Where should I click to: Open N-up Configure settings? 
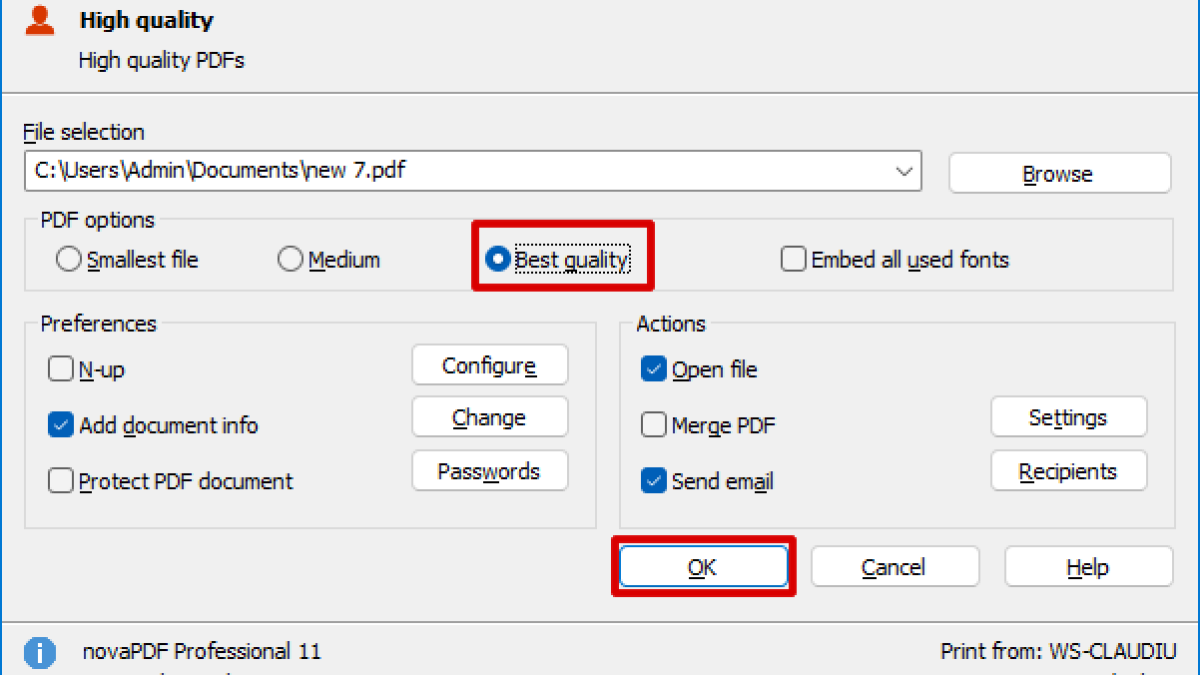pos(489,366)
